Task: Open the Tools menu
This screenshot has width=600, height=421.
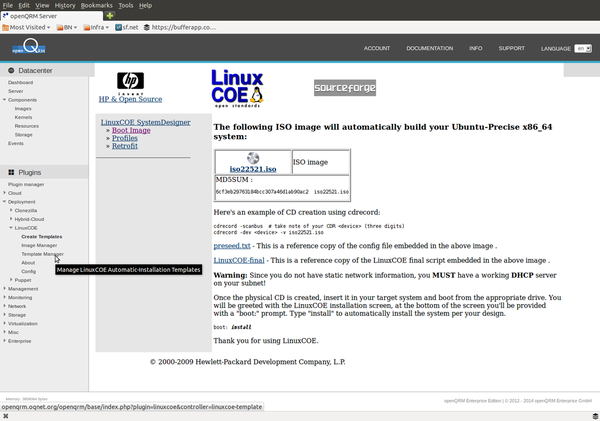Action: pos(126,5)
